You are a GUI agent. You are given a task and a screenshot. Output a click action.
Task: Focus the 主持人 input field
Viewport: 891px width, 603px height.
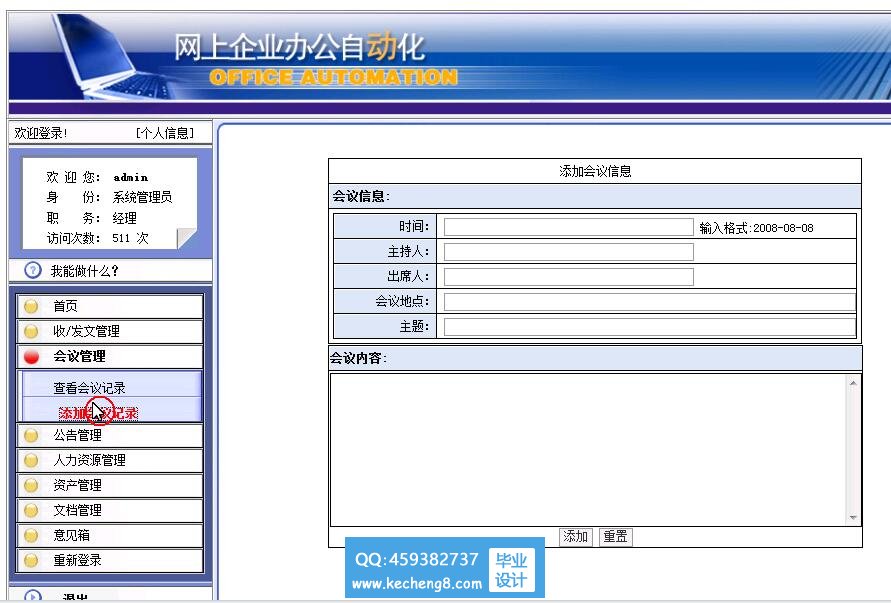(568, 252)
